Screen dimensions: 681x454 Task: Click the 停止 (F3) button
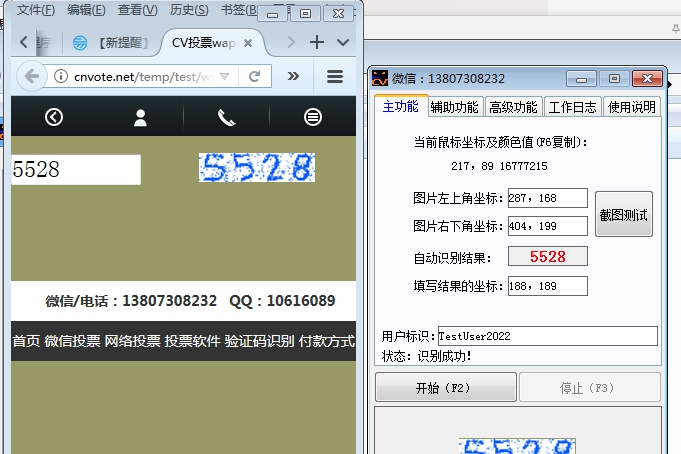point(590,387)
